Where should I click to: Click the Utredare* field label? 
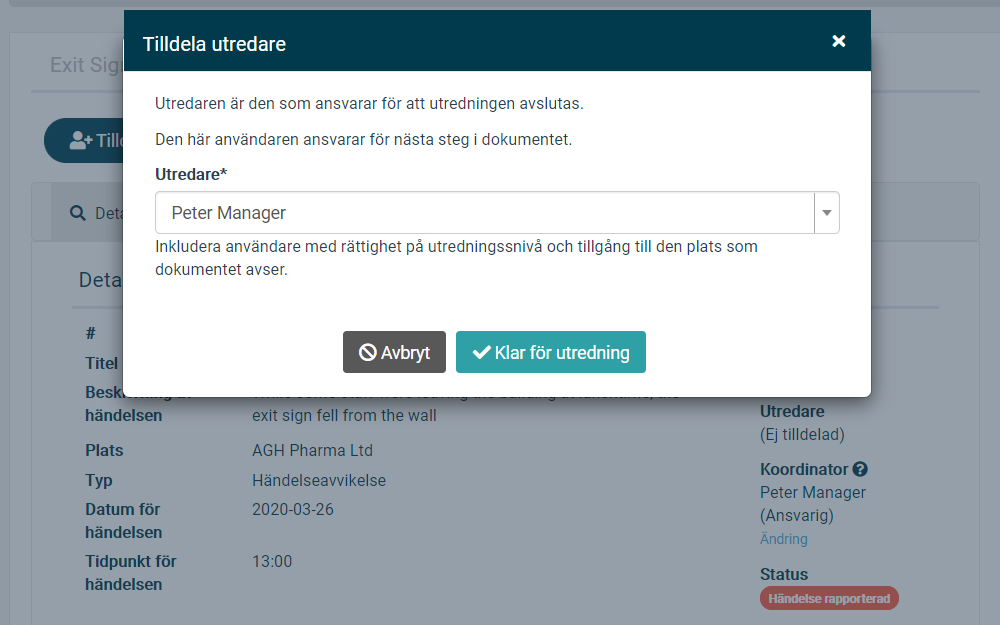pos(191,174)
